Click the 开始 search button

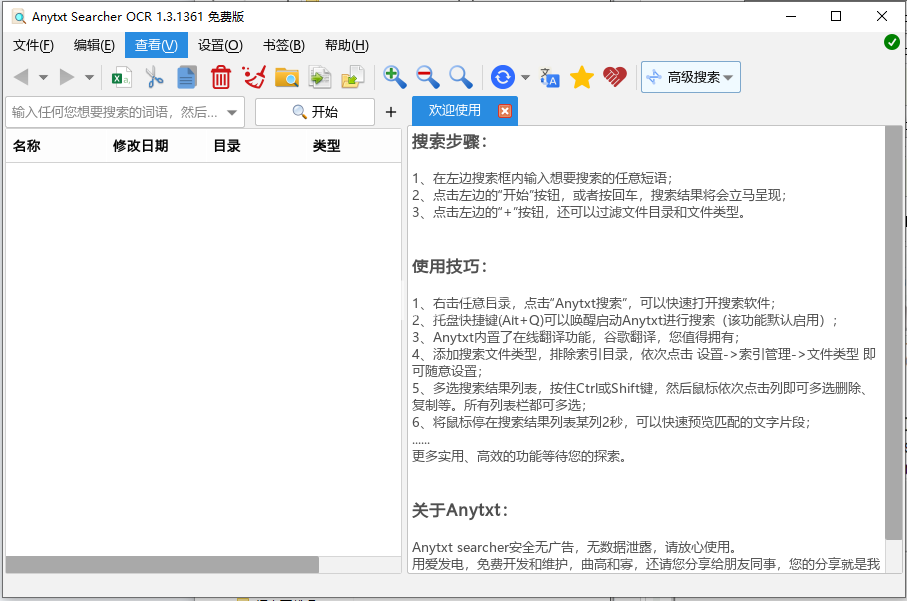click(315, 112)
